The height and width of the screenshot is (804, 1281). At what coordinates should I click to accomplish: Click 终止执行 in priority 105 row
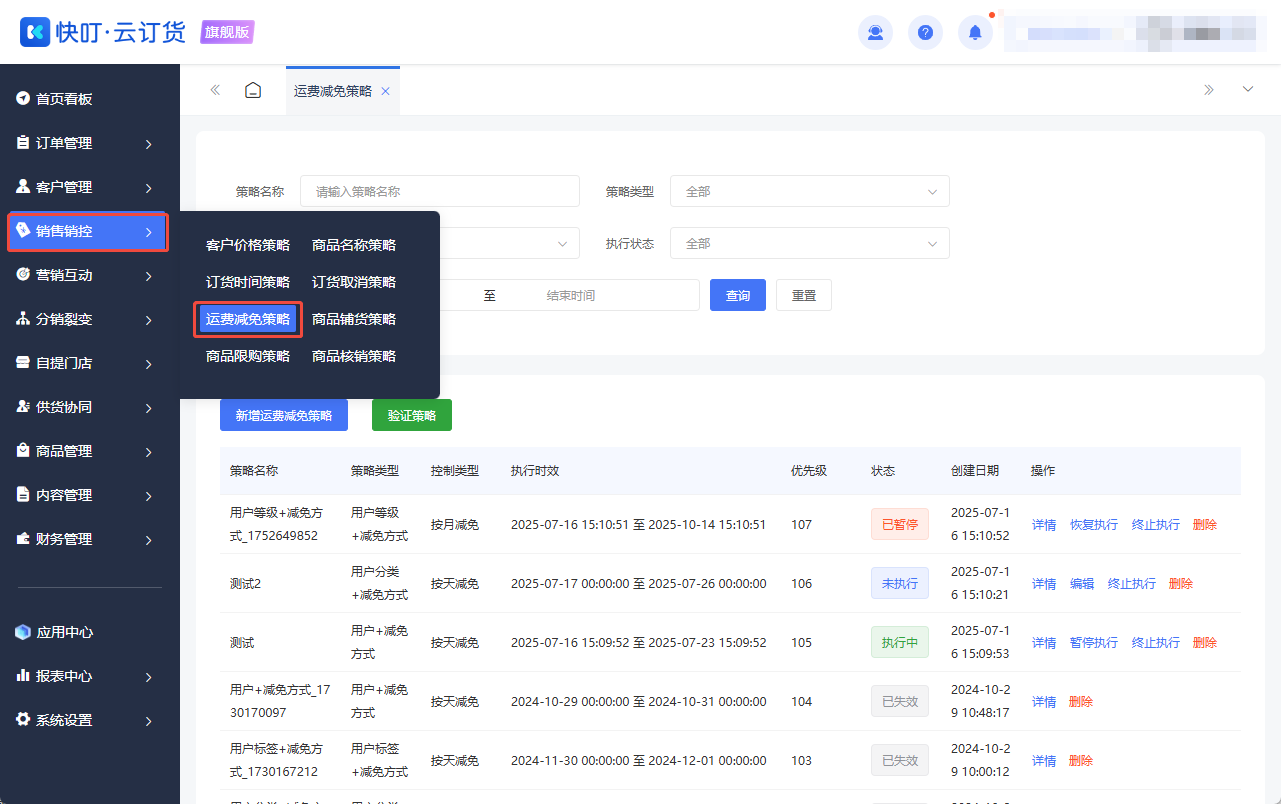pyautogui.click(x=1156, y=642)
